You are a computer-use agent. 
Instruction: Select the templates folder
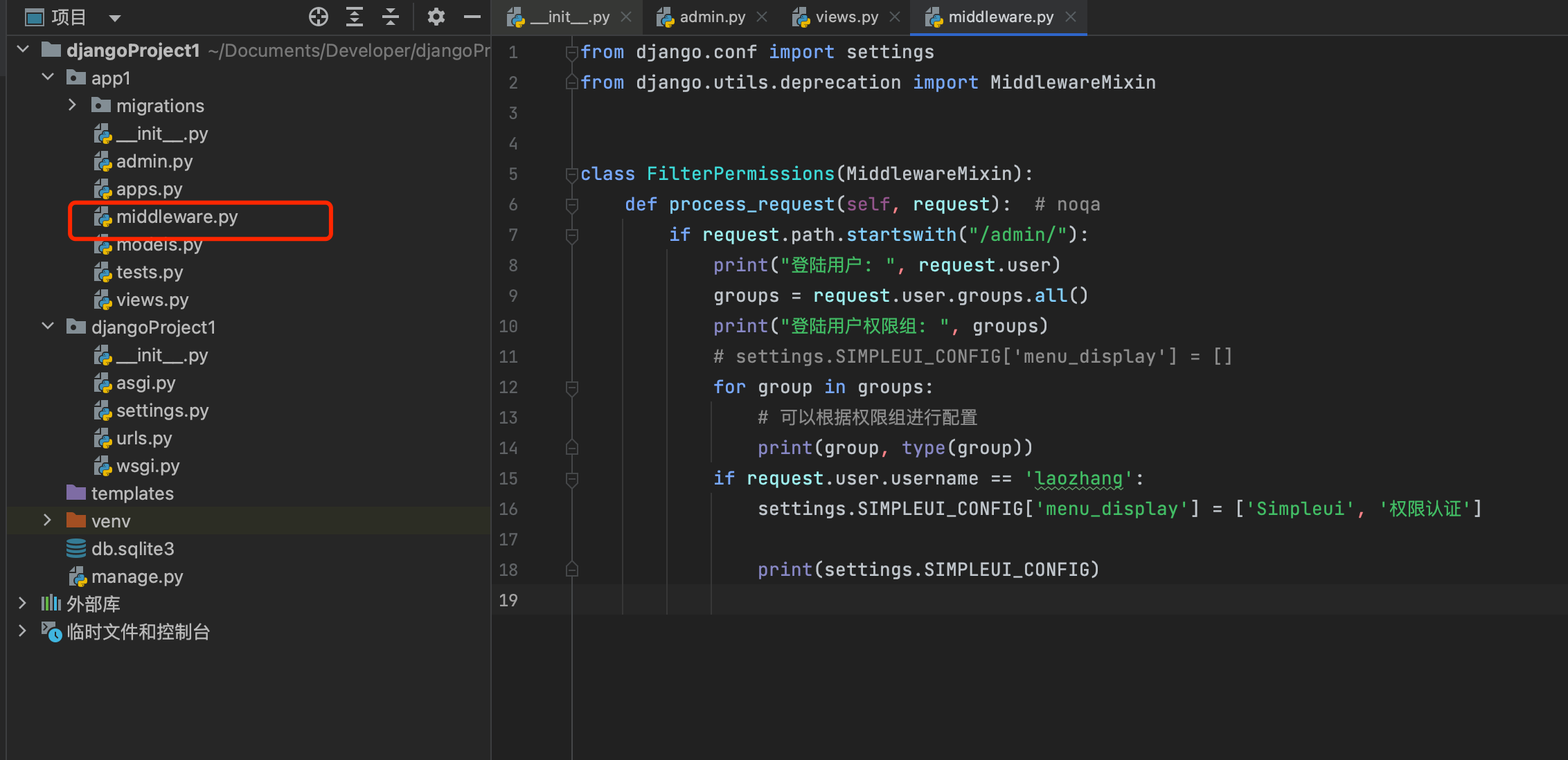(x=132, y=494)
